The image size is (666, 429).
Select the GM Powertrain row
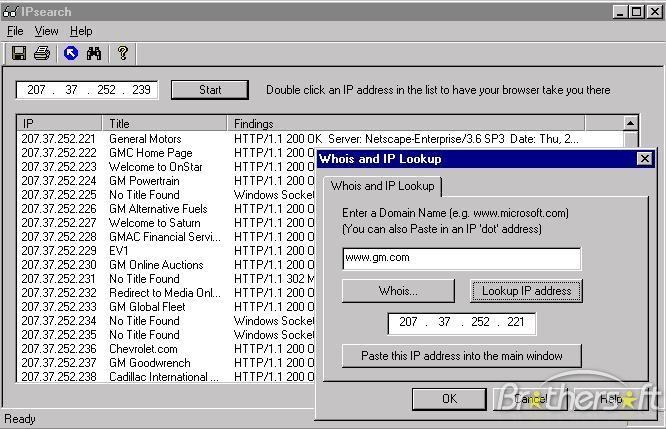tap(166, 181)
